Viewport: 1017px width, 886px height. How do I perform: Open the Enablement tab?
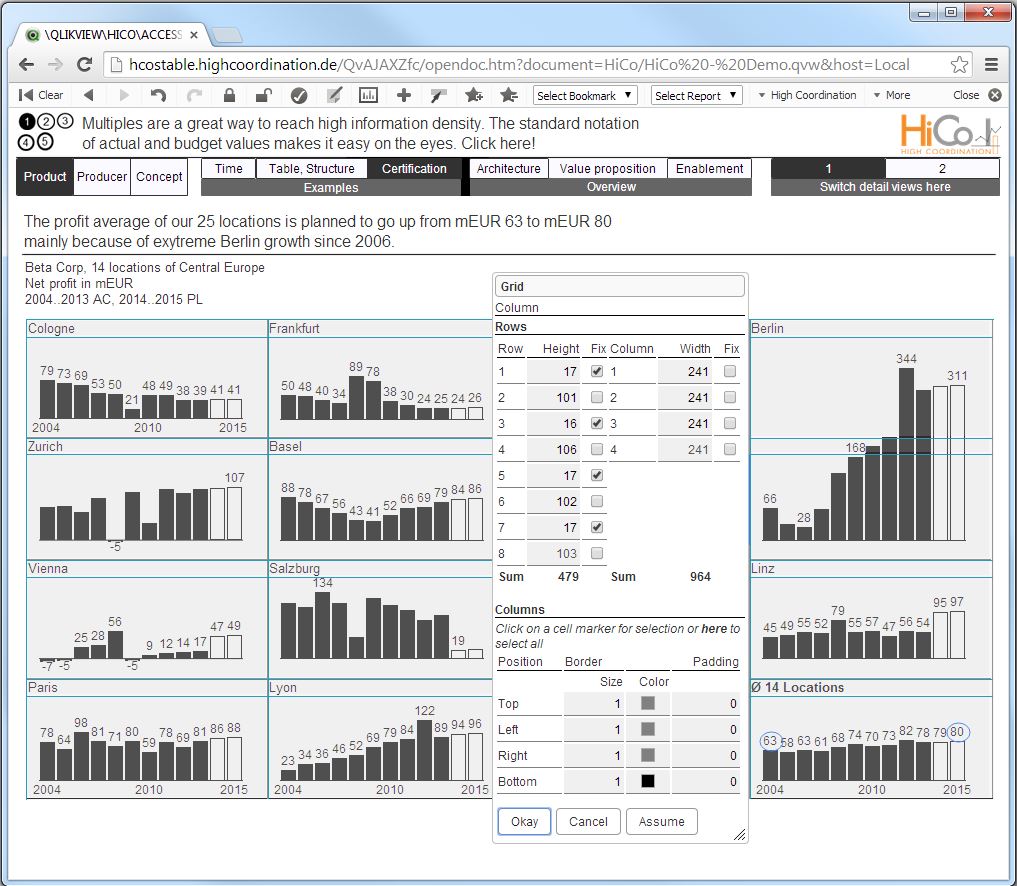pos(709,169)
